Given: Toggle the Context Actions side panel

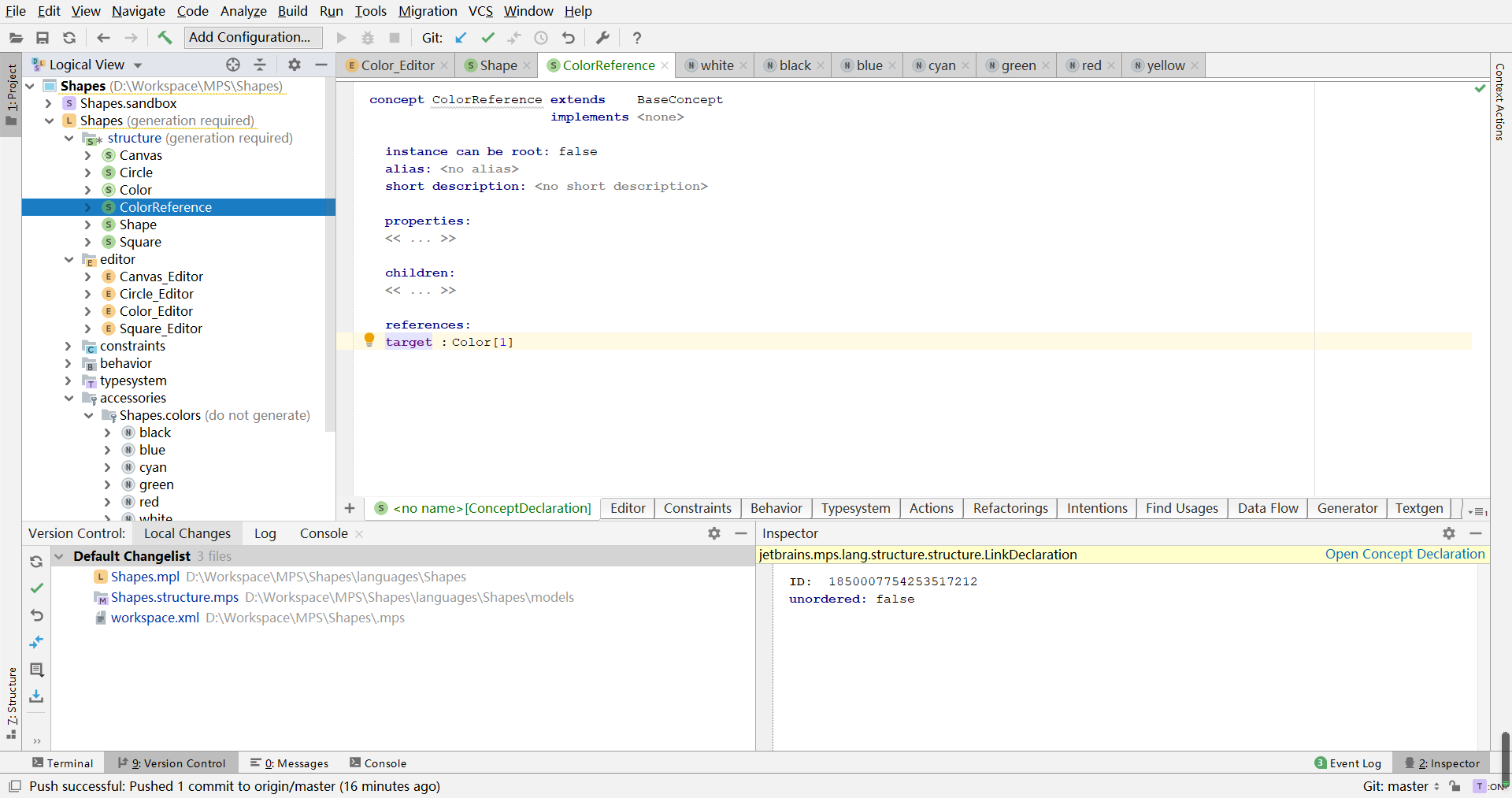Looking at the screenshot, I should pos(1499,110).
